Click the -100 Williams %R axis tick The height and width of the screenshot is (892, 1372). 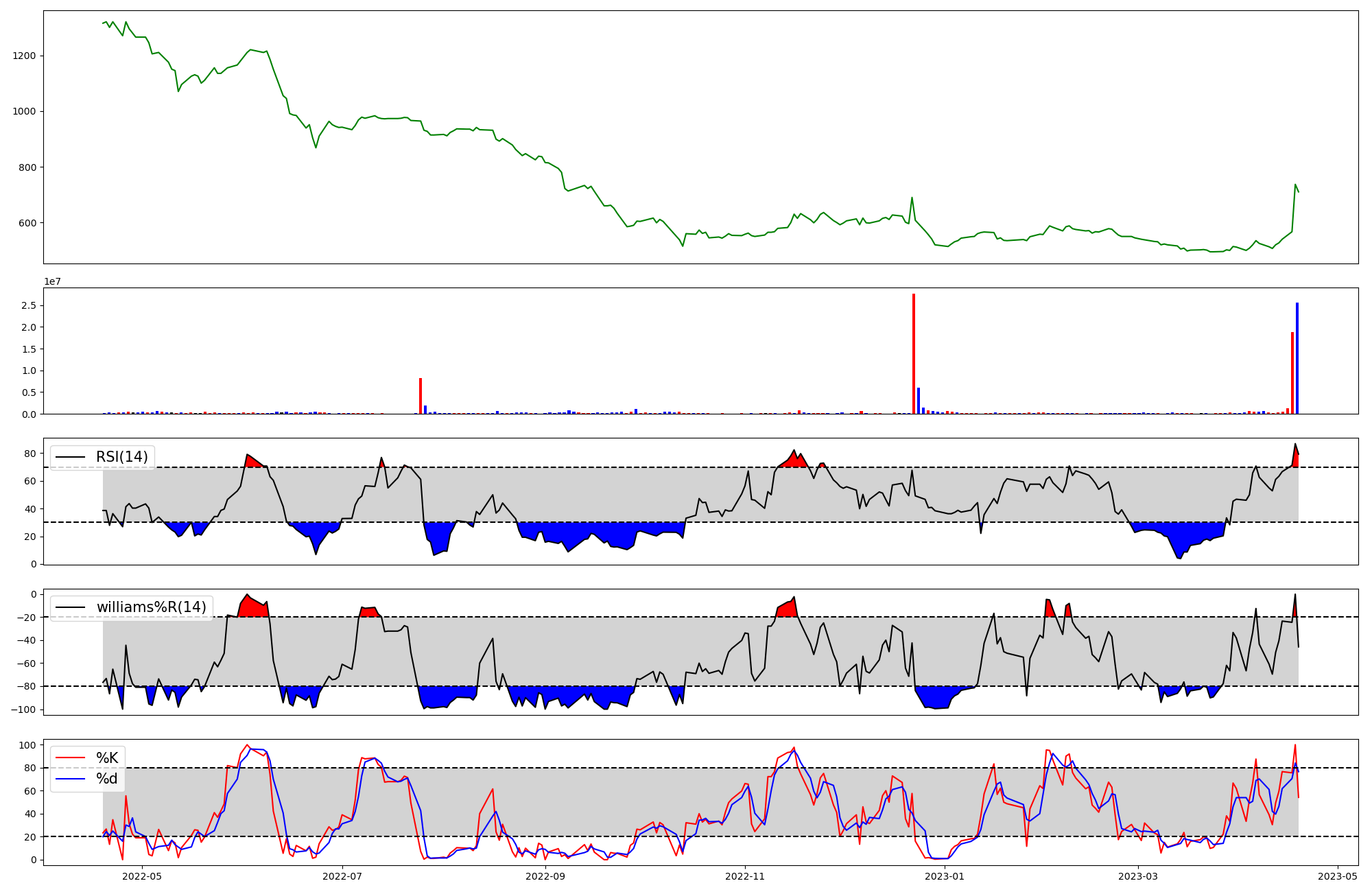pos(23,709)
